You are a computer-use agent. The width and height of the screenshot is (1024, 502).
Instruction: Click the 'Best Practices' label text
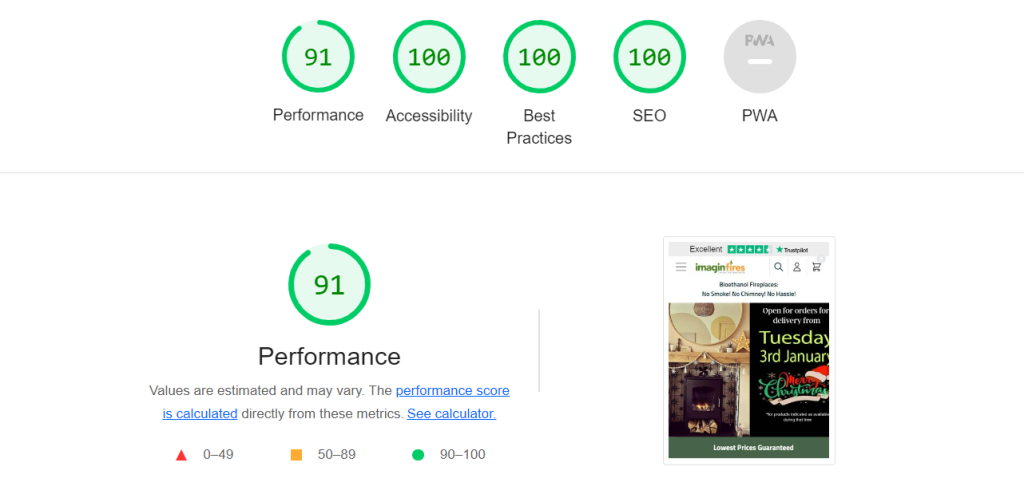(x=539, y=127)
